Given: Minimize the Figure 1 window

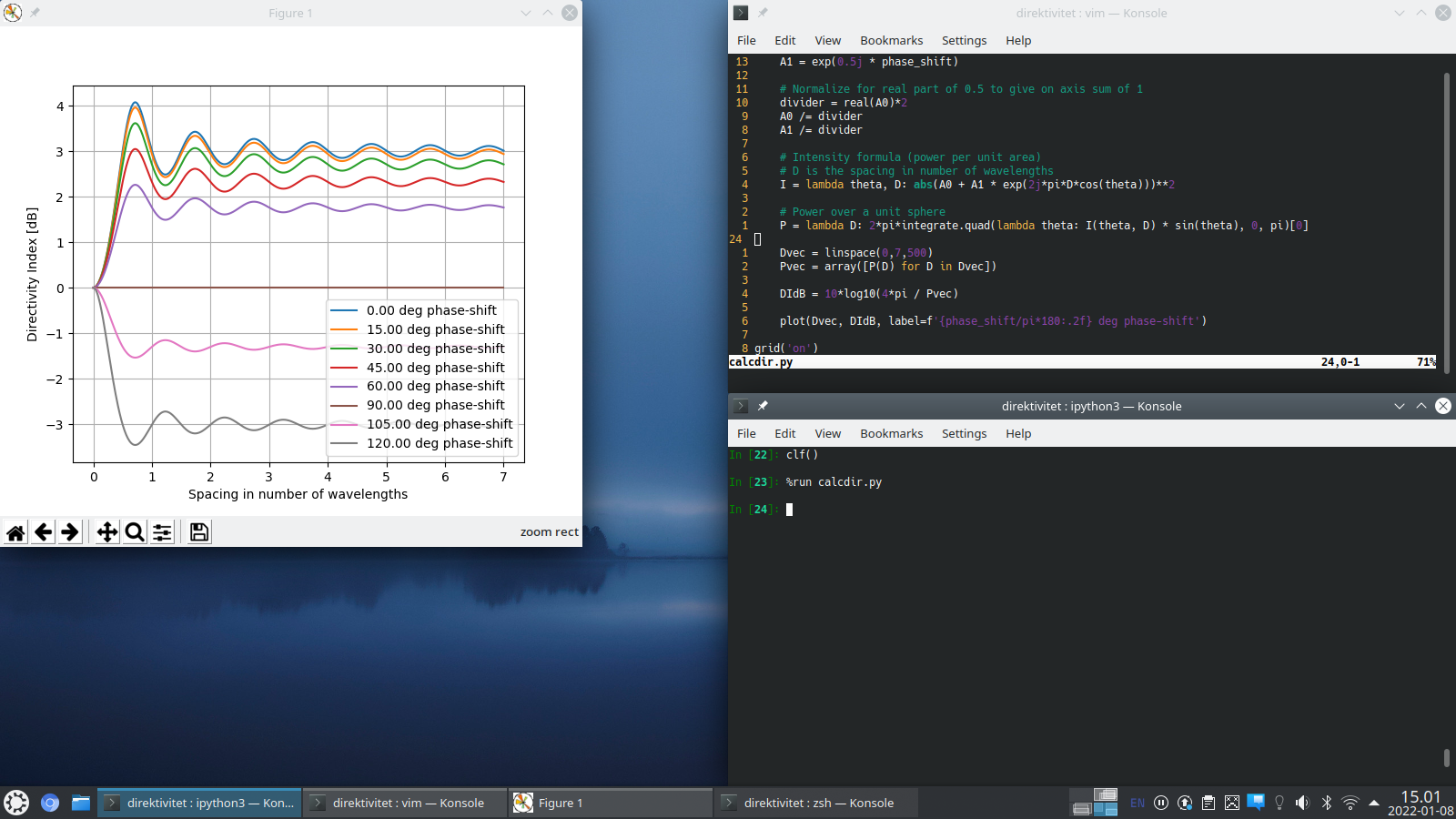Looking at the screenshot, I should click(x=526, y=13).
